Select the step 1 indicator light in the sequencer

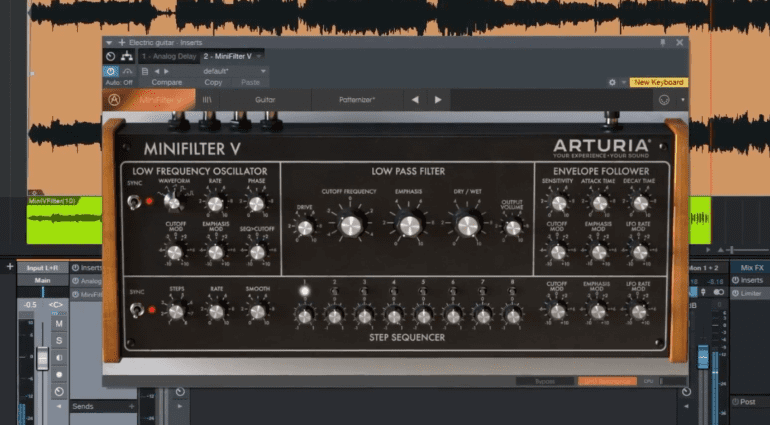[x=304, y=291]
